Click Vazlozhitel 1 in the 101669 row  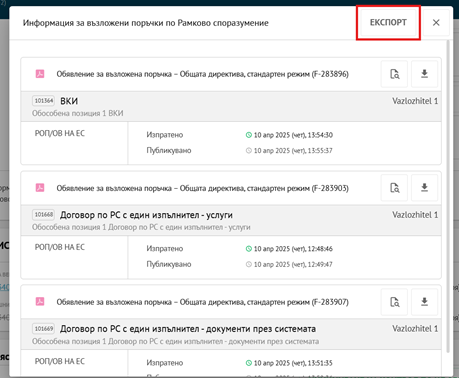coord(415,329)
